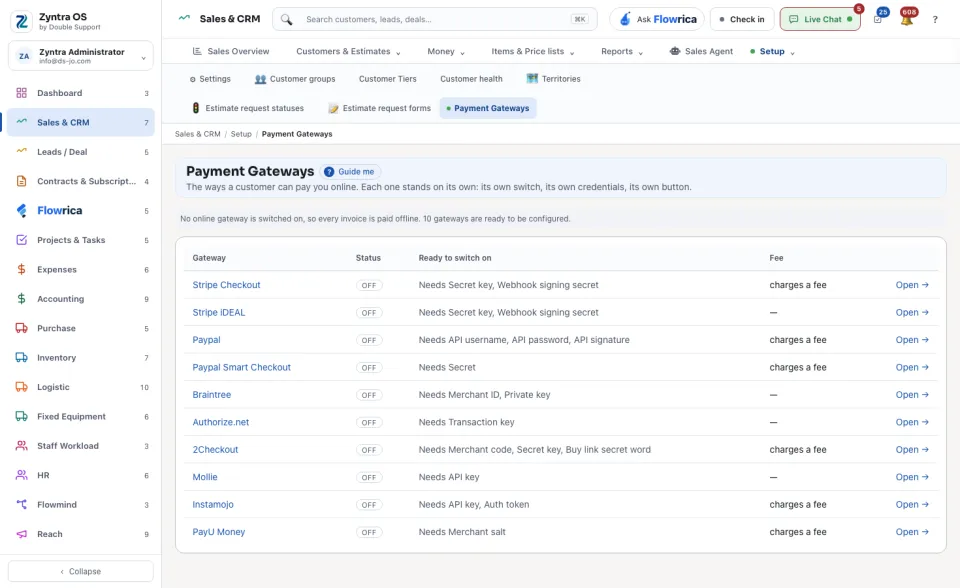Click the Setup breadcrumb link

click(x=241, y=134)
